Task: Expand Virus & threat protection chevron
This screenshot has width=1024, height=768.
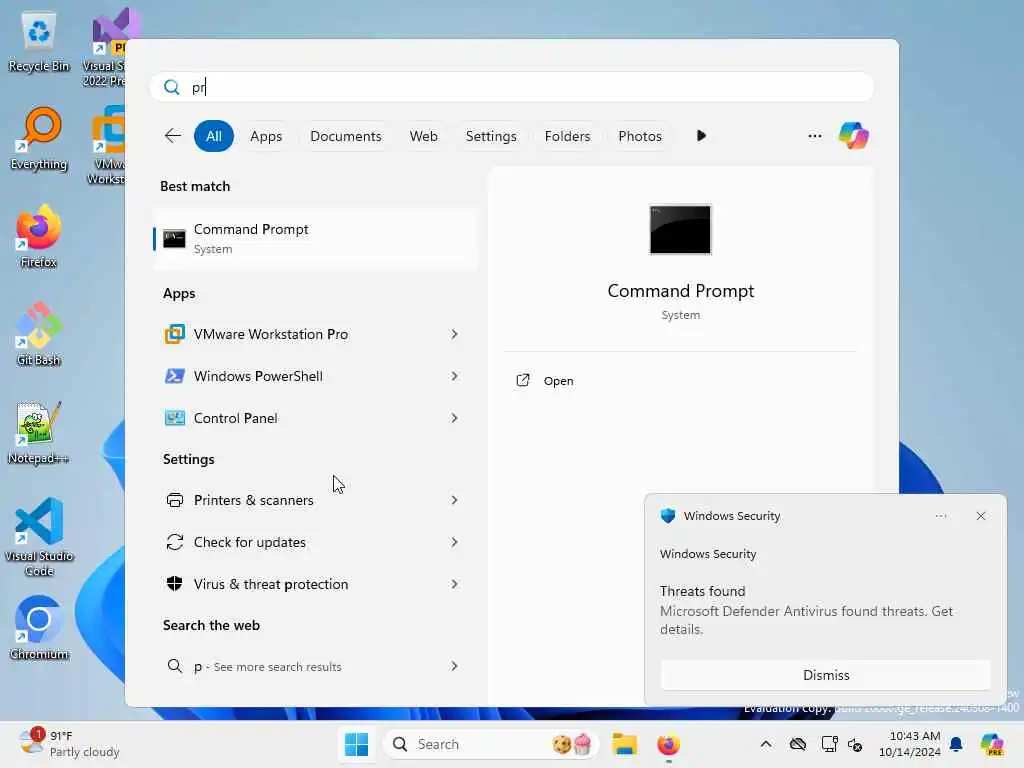Action: (454, 584)
